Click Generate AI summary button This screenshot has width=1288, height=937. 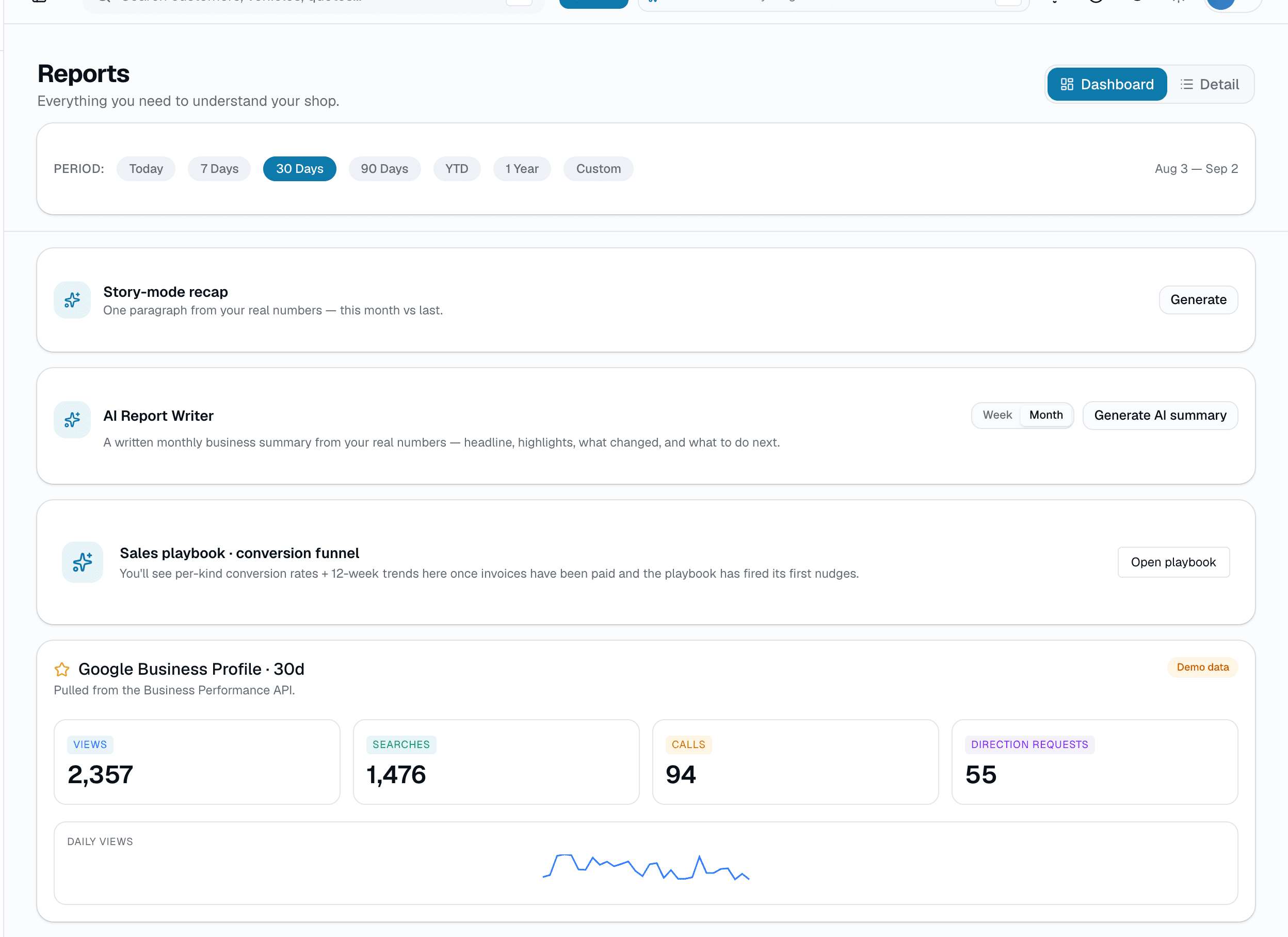pos(1160,416)
